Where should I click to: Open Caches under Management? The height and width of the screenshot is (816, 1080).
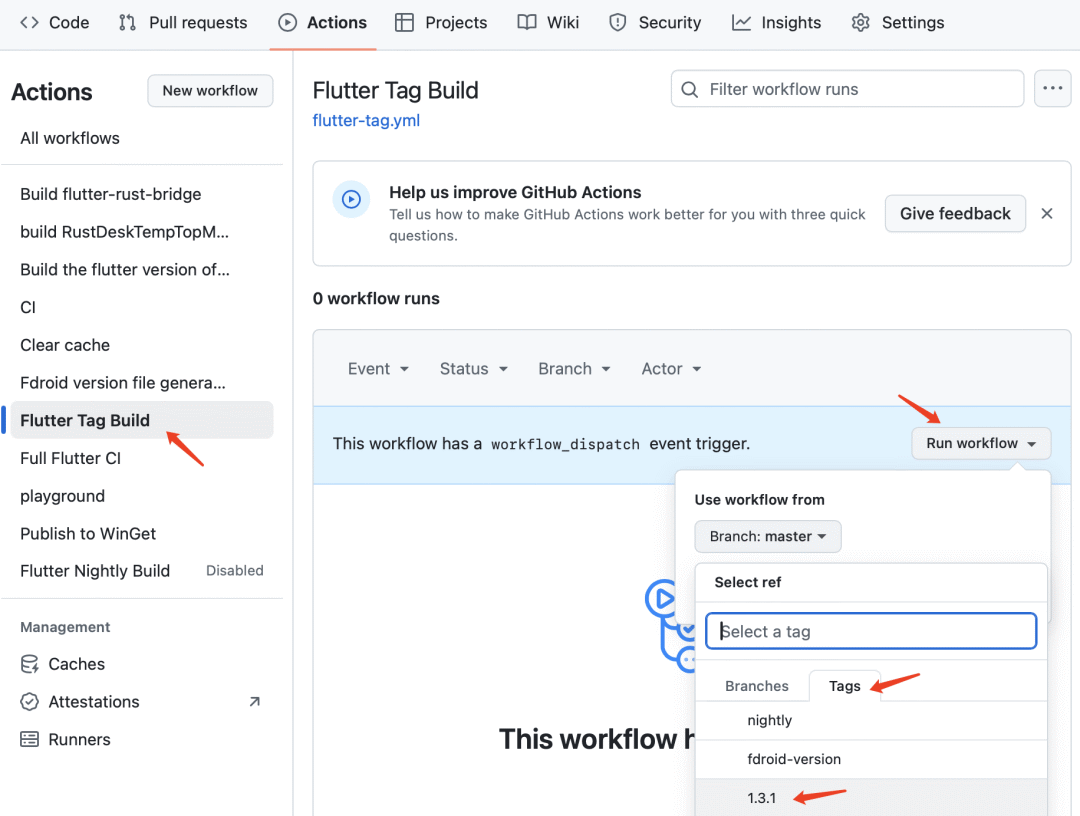click(142, 664)
